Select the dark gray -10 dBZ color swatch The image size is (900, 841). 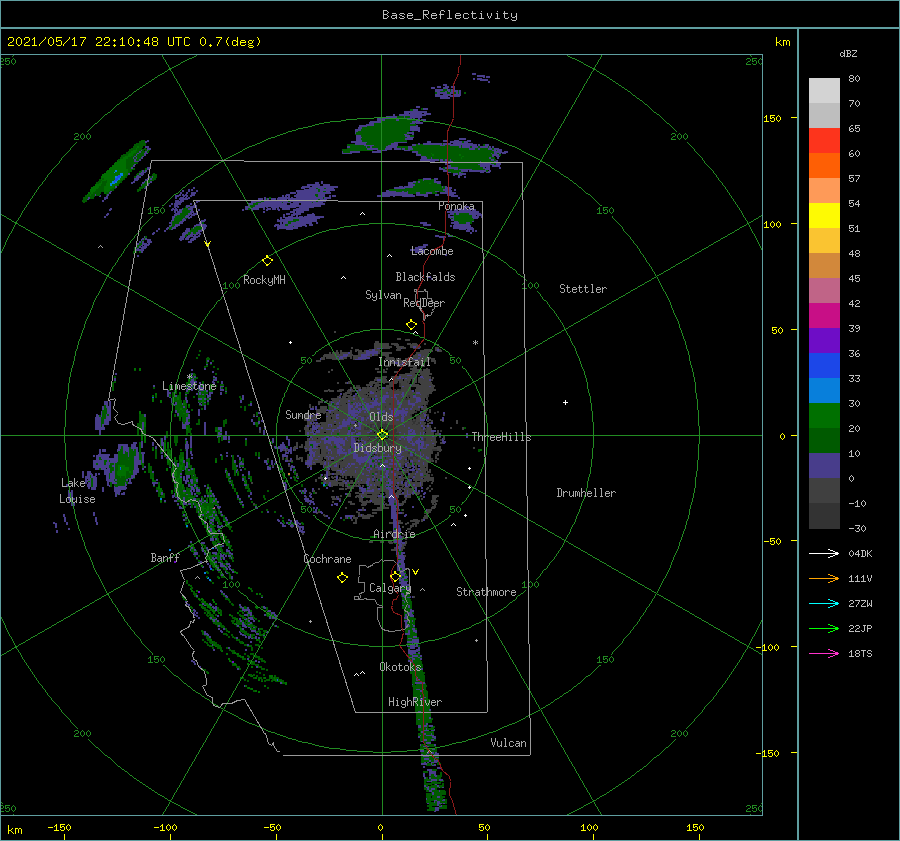click(x=824, y=516)
